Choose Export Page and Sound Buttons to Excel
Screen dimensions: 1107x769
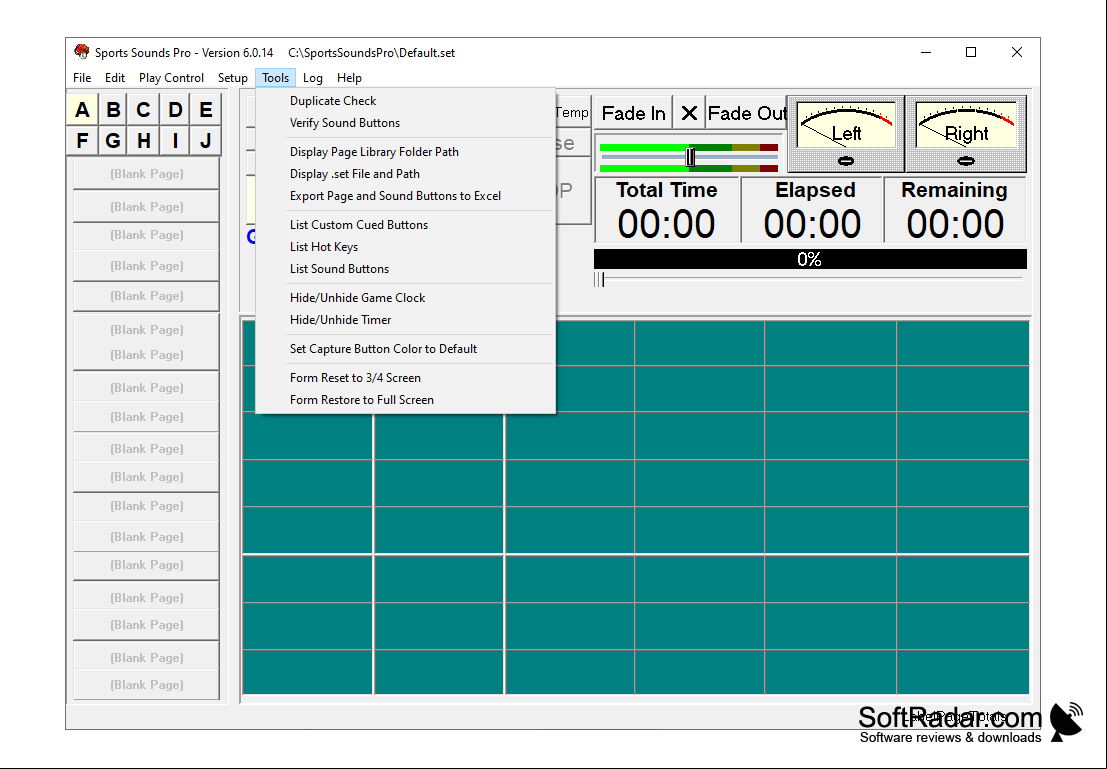pyautogui.click(x=405, y=196)
